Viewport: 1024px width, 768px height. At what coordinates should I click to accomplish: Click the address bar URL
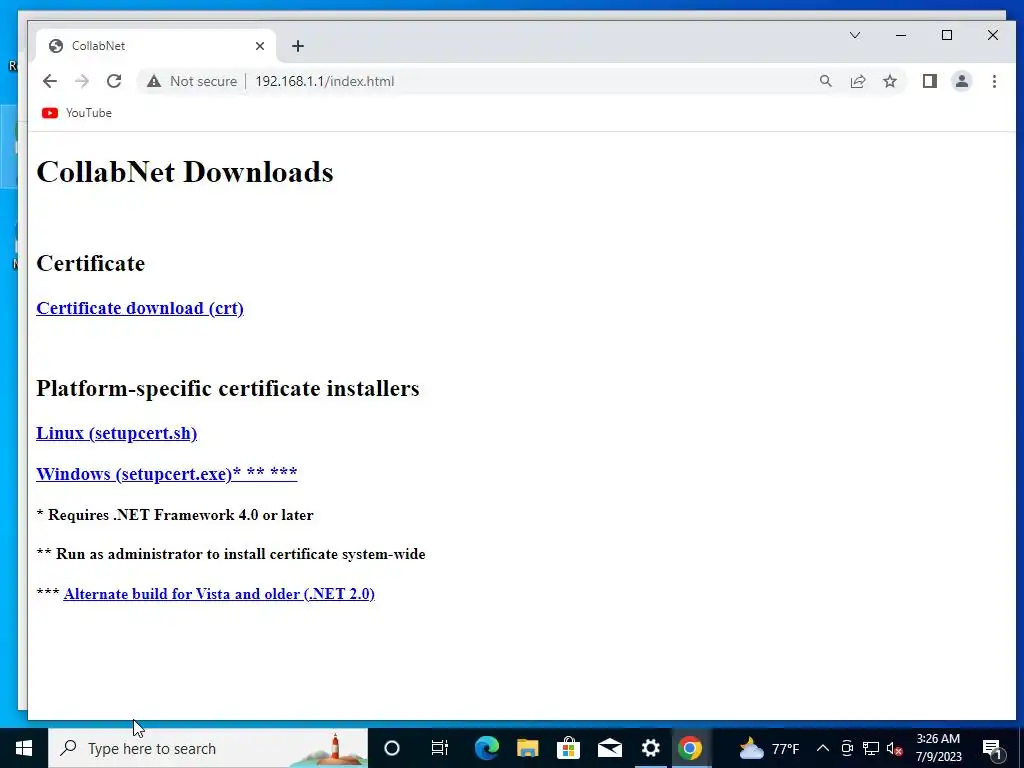coord(325,81)
